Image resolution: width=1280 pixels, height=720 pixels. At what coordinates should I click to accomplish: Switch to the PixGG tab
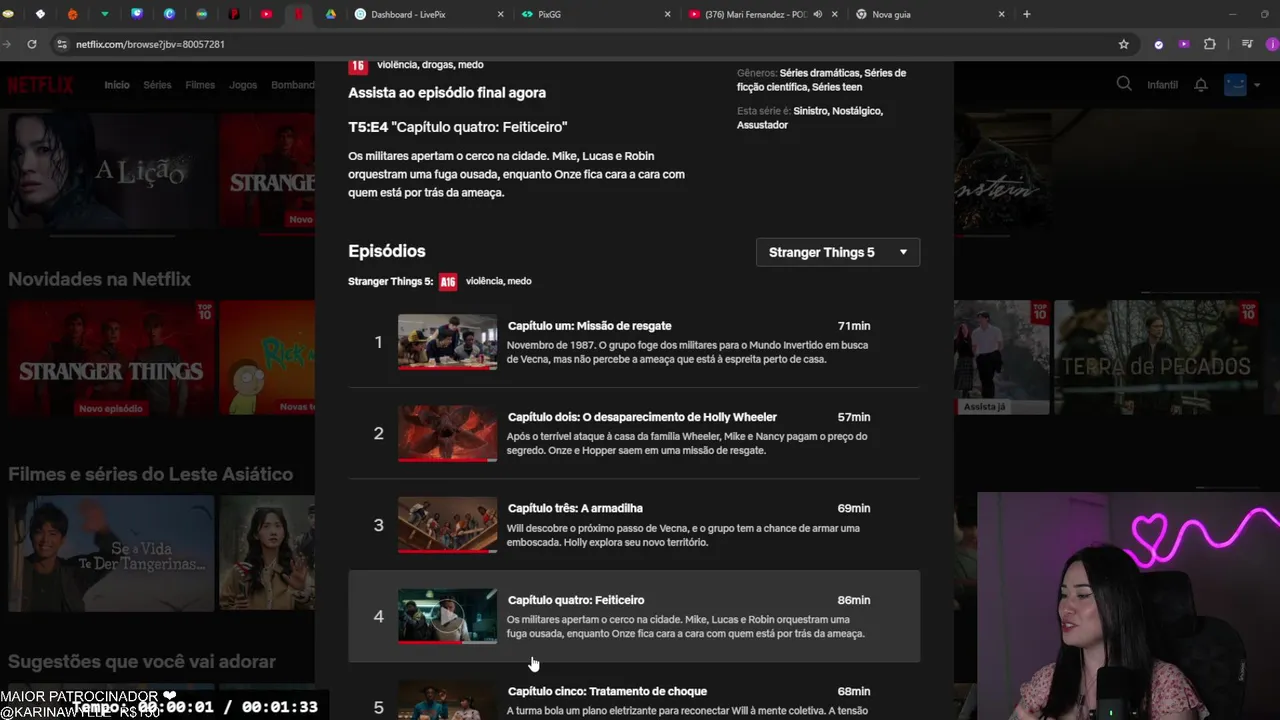597,14
